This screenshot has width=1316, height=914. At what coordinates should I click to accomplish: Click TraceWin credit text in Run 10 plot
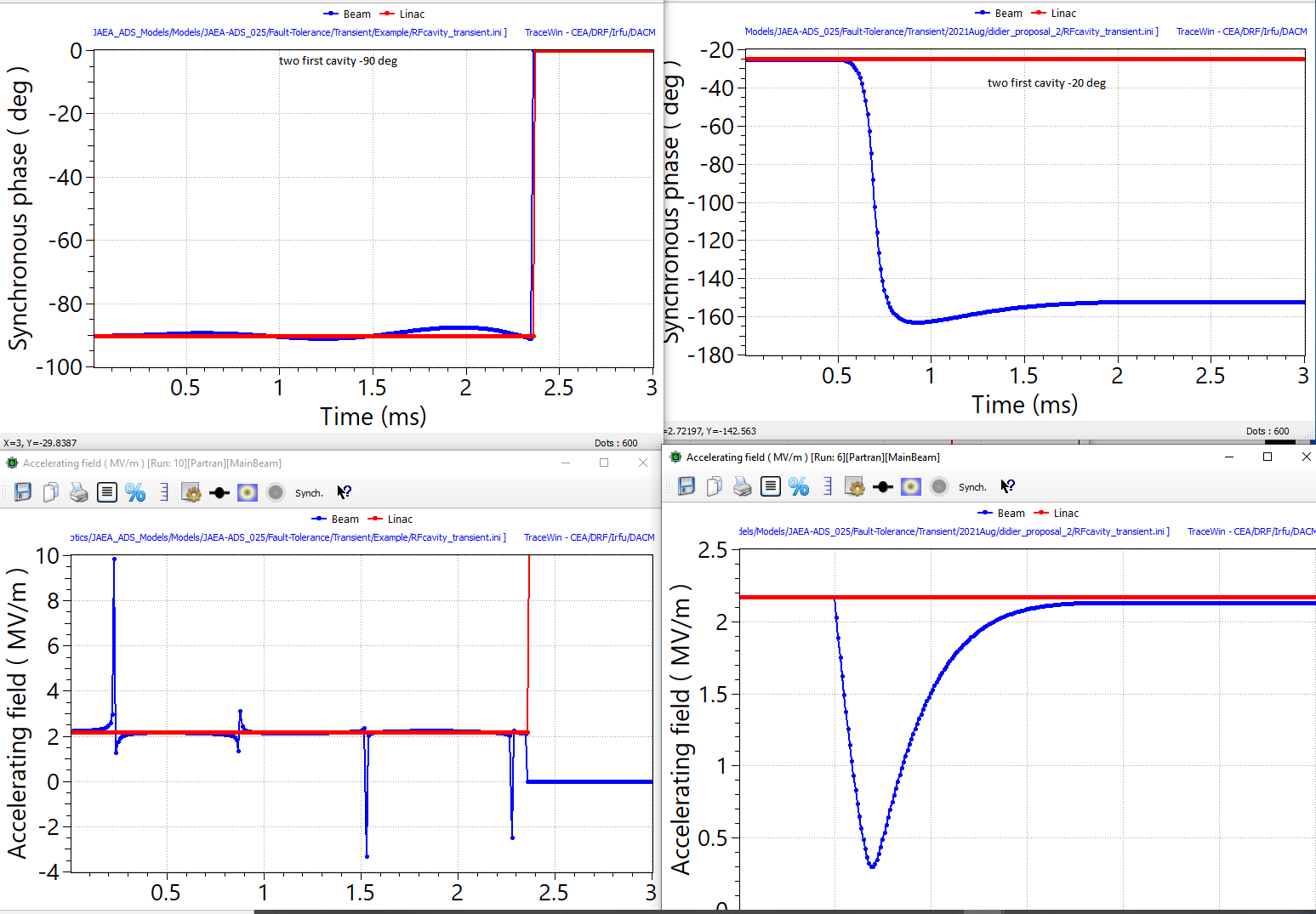(589, 537)
